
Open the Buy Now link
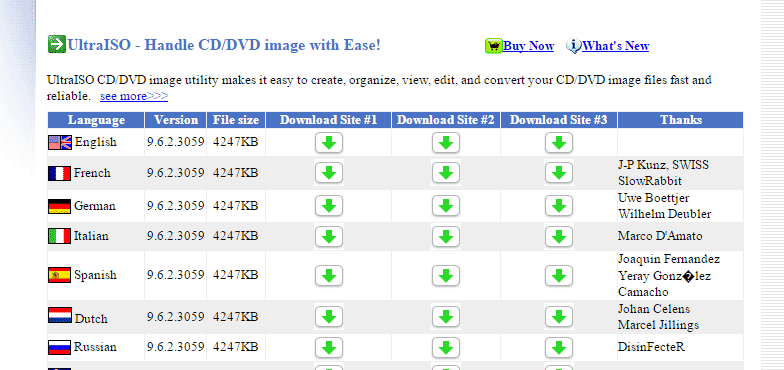pyautogui.click(x=528, y=46)
